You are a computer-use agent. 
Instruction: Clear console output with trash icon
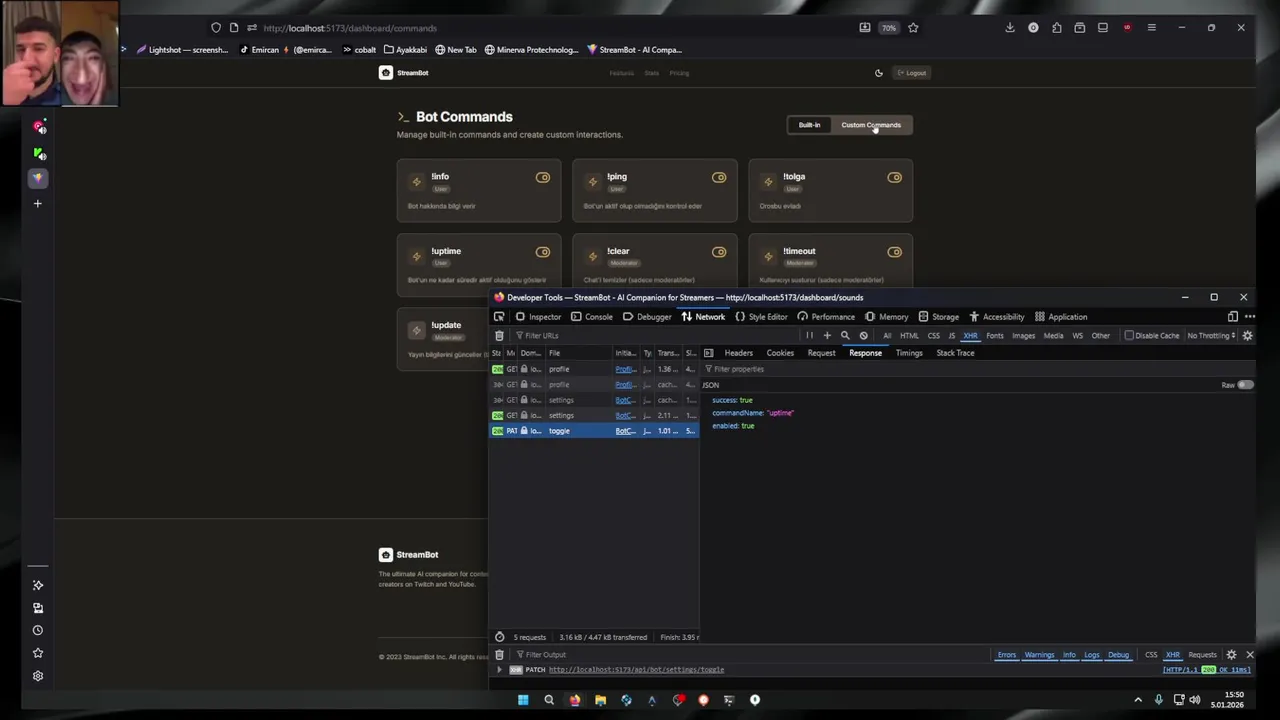point(499,655)
